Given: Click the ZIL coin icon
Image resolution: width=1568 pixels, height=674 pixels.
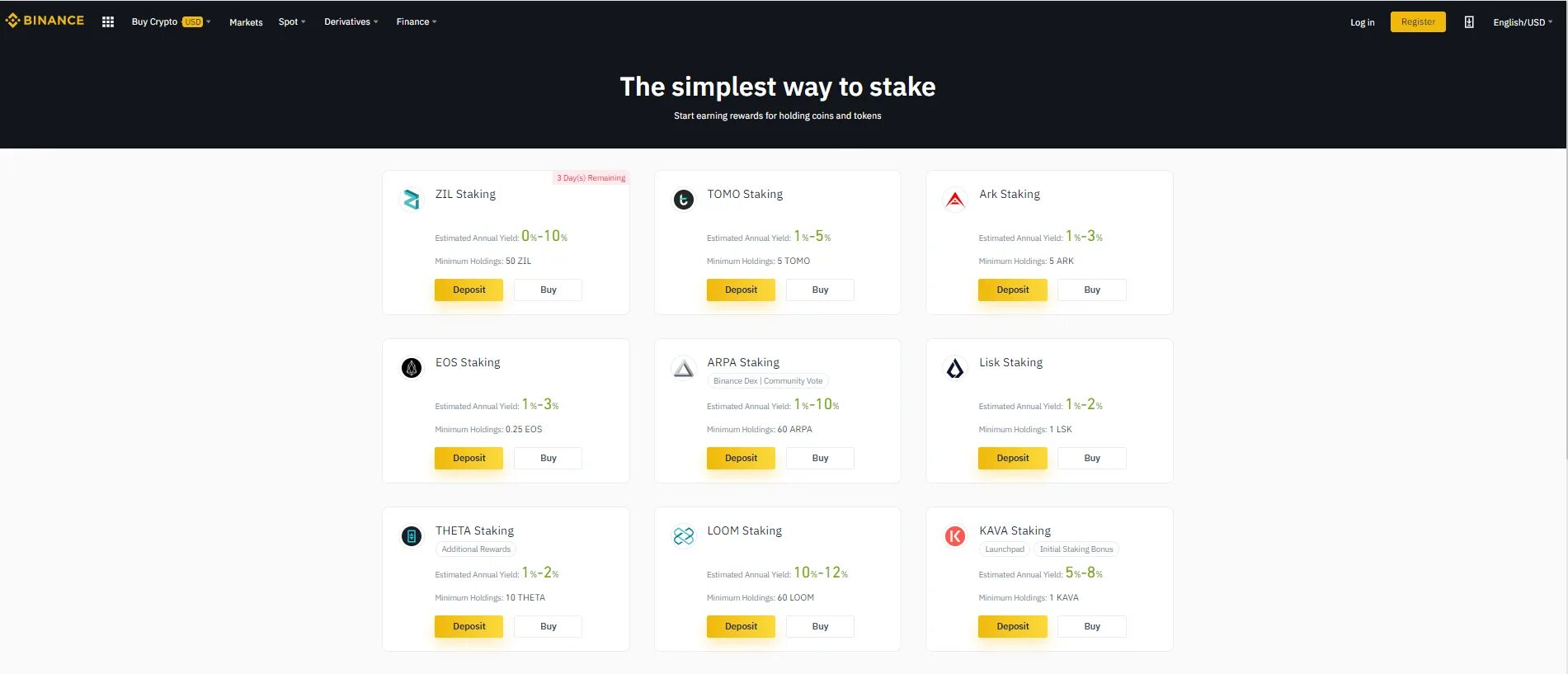Looking at the screenshot, I should click(412, 200).
